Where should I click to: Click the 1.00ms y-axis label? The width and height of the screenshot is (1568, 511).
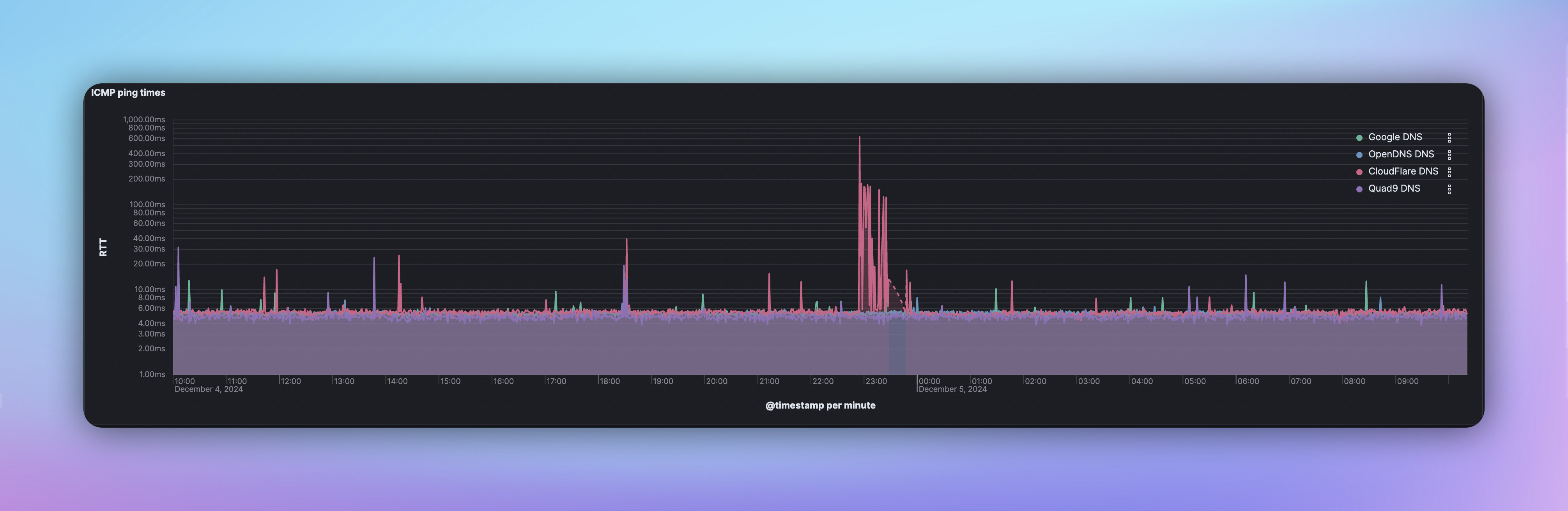pyautogui.click(x=152, y=374)
